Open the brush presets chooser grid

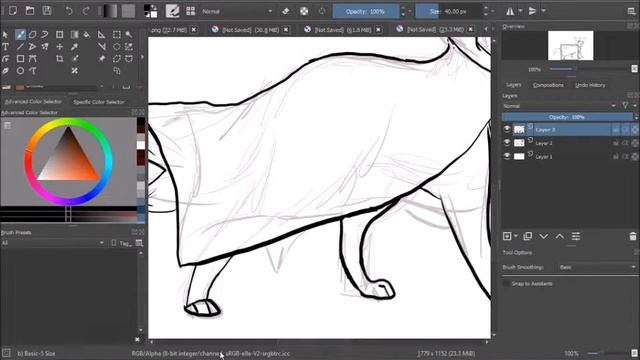[x=191, y=11]
